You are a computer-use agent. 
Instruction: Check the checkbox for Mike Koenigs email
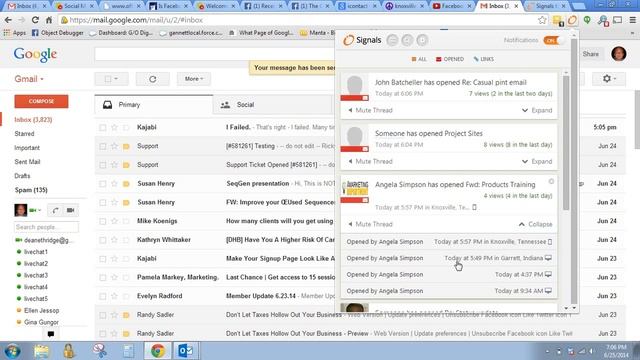(103, 221)
